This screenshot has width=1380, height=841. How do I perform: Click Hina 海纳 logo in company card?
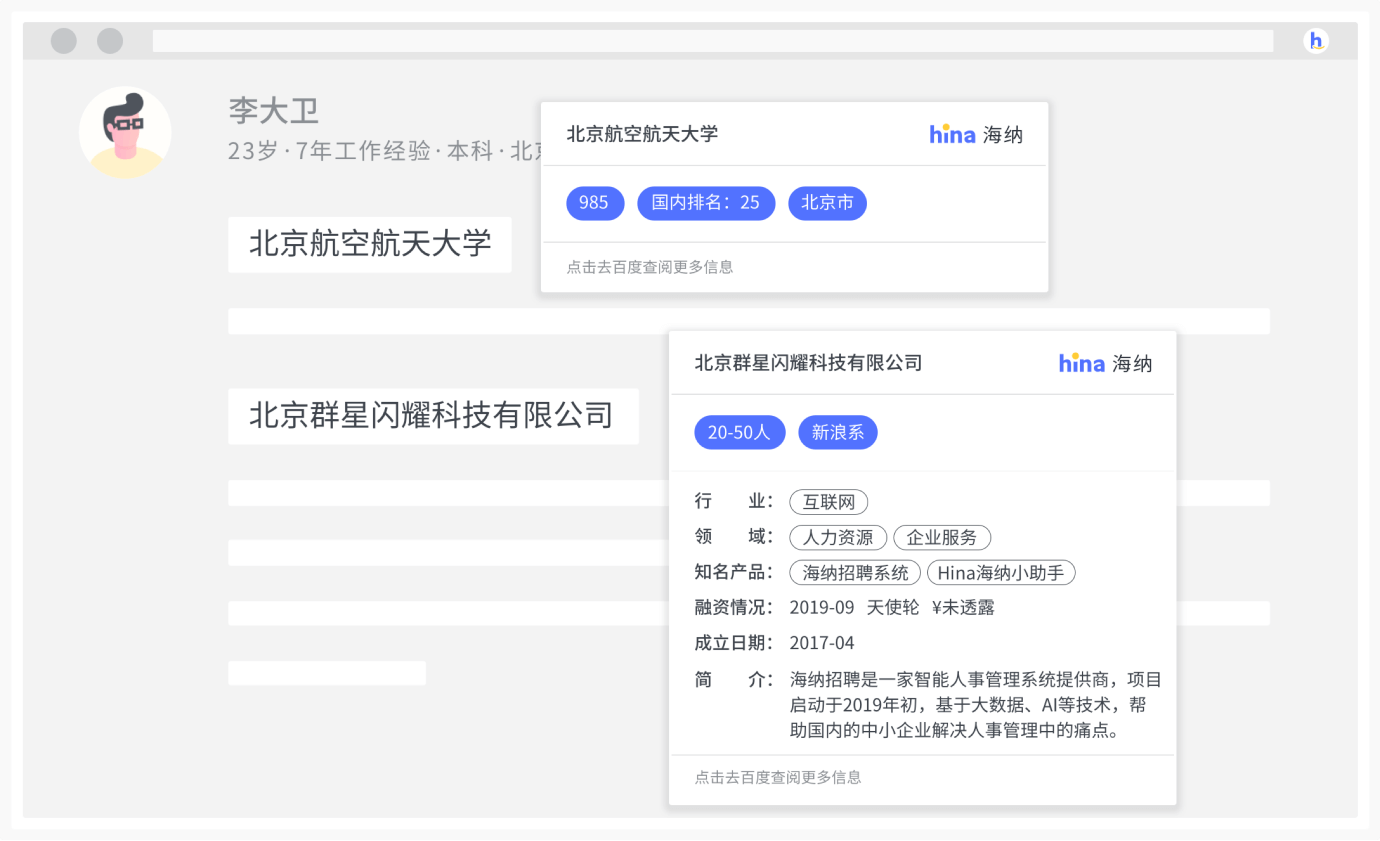pyautogui.click(x=1106, y=363)
